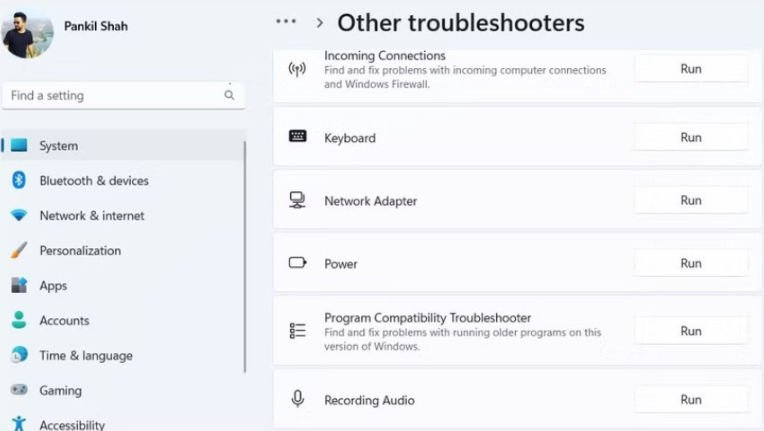Click the breadcrumb chevron arrow

click(x=320, y=23)
